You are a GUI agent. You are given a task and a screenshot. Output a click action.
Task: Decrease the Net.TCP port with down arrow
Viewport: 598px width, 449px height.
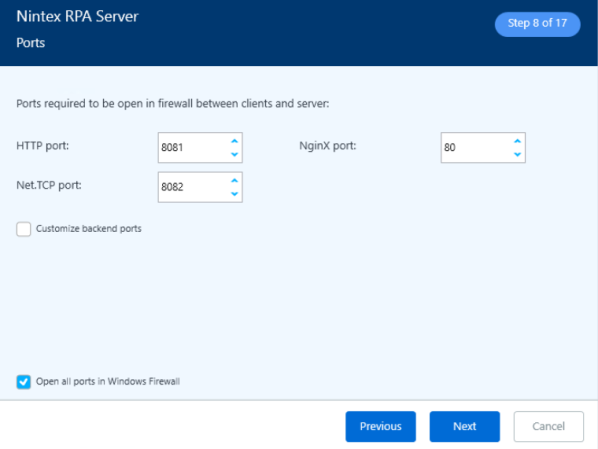[235, 194]
